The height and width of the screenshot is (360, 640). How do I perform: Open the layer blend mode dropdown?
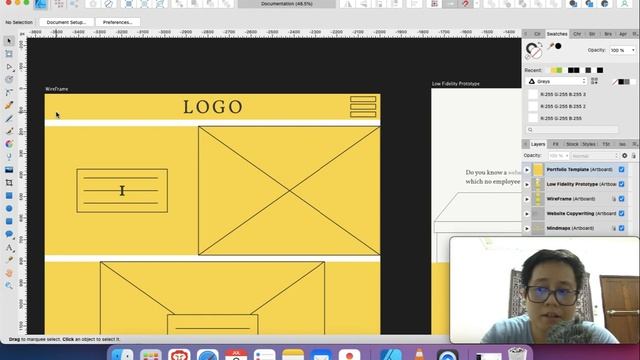pos(594,156)
